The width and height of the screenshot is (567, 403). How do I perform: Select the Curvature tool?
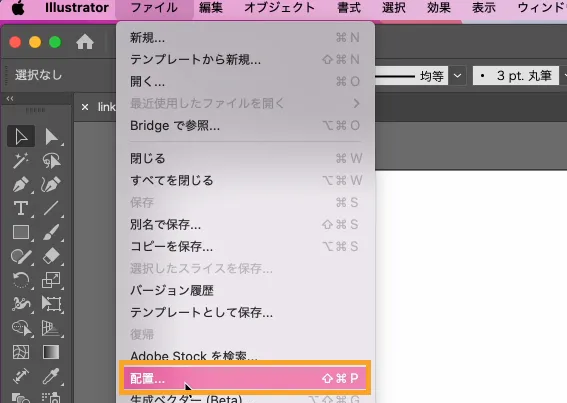(51, 184)
